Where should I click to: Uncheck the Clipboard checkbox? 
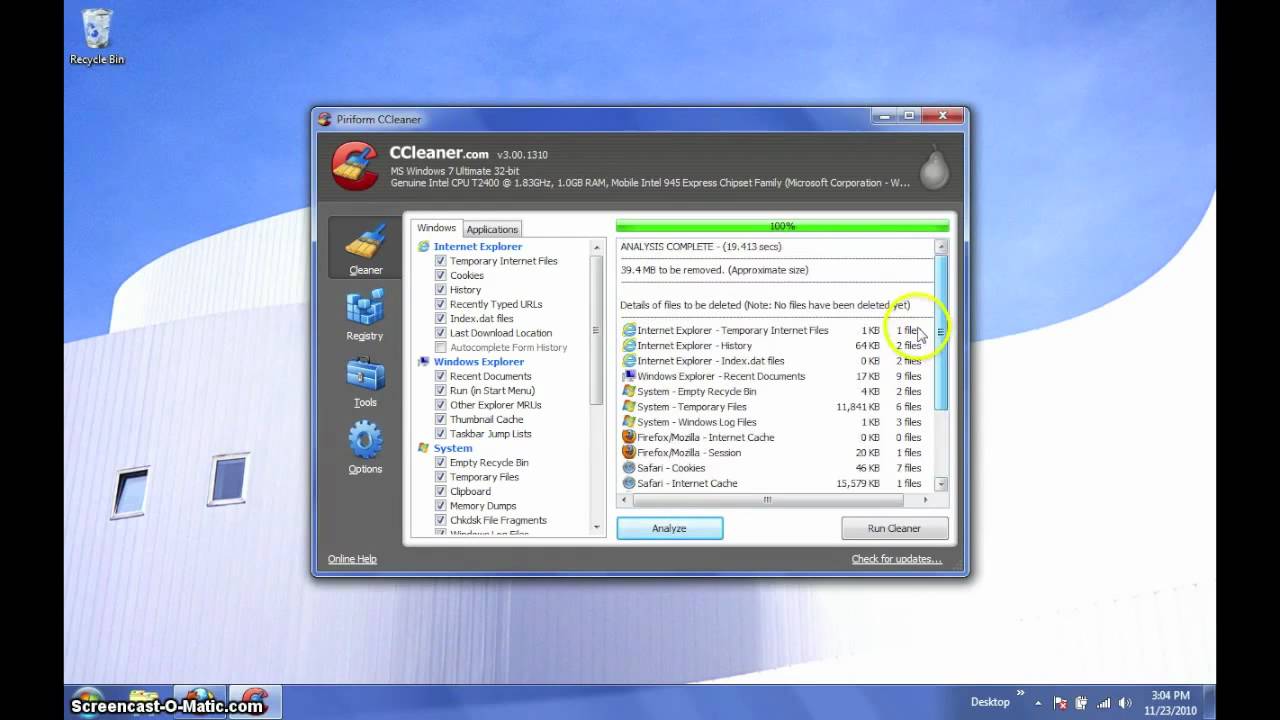441,491
